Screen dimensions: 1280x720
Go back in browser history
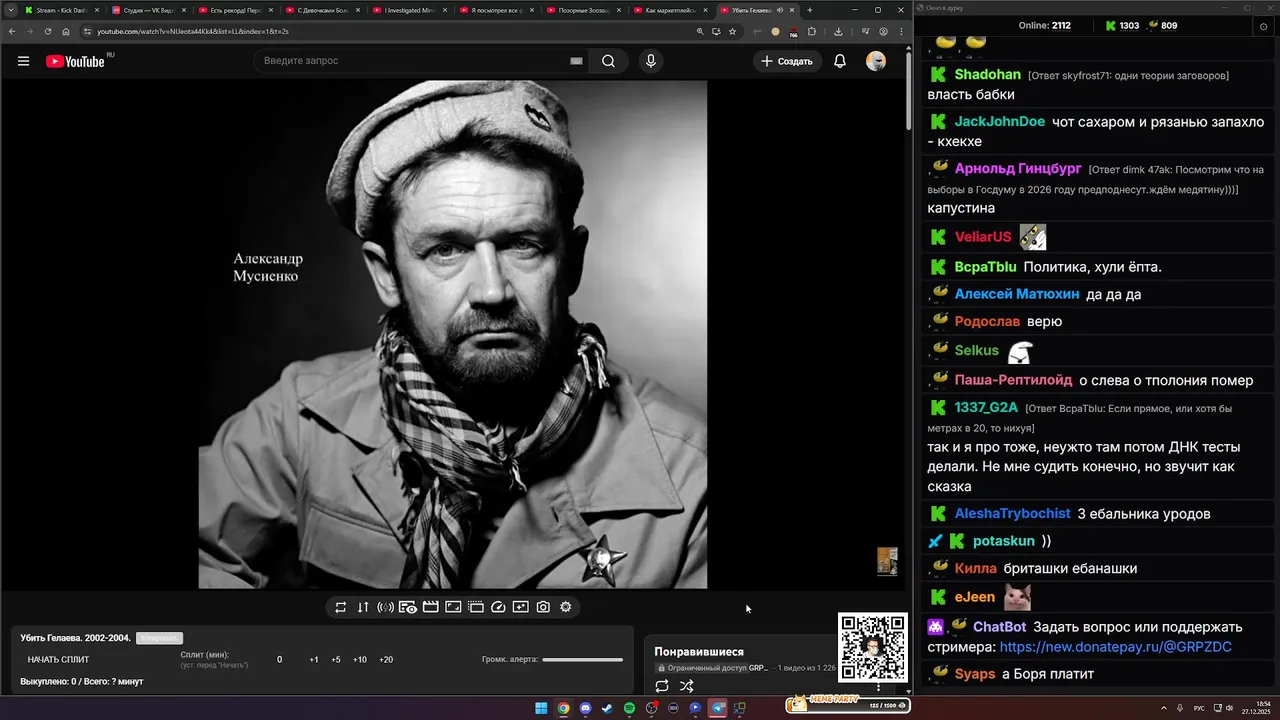tap(12, 31)
